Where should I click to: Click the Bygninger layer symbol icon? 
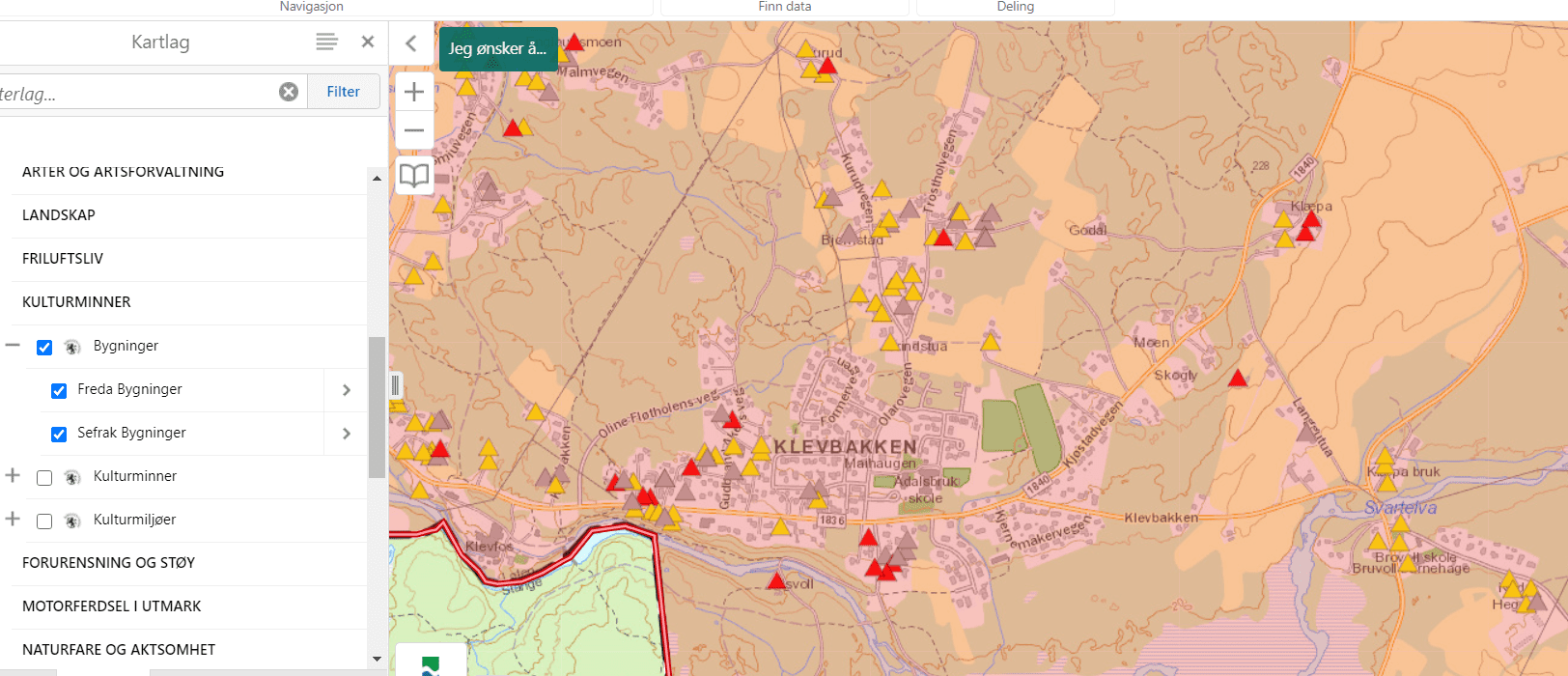72,347
